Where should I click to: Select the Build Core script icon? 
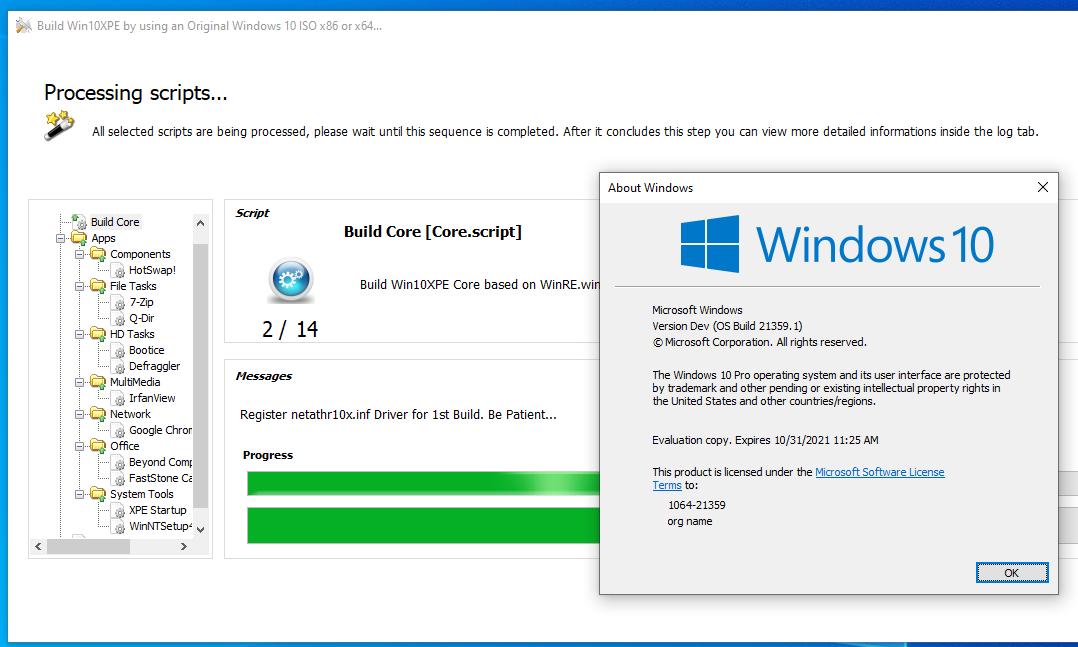[79, 221]
